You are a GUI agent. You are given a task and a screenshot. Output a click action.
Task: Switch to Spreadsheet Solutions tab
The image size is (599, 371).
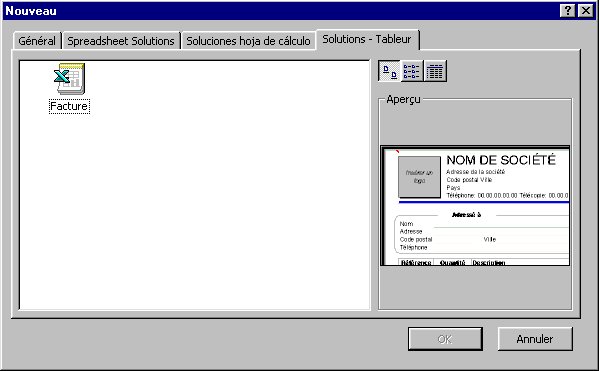[x=121, y=41]
